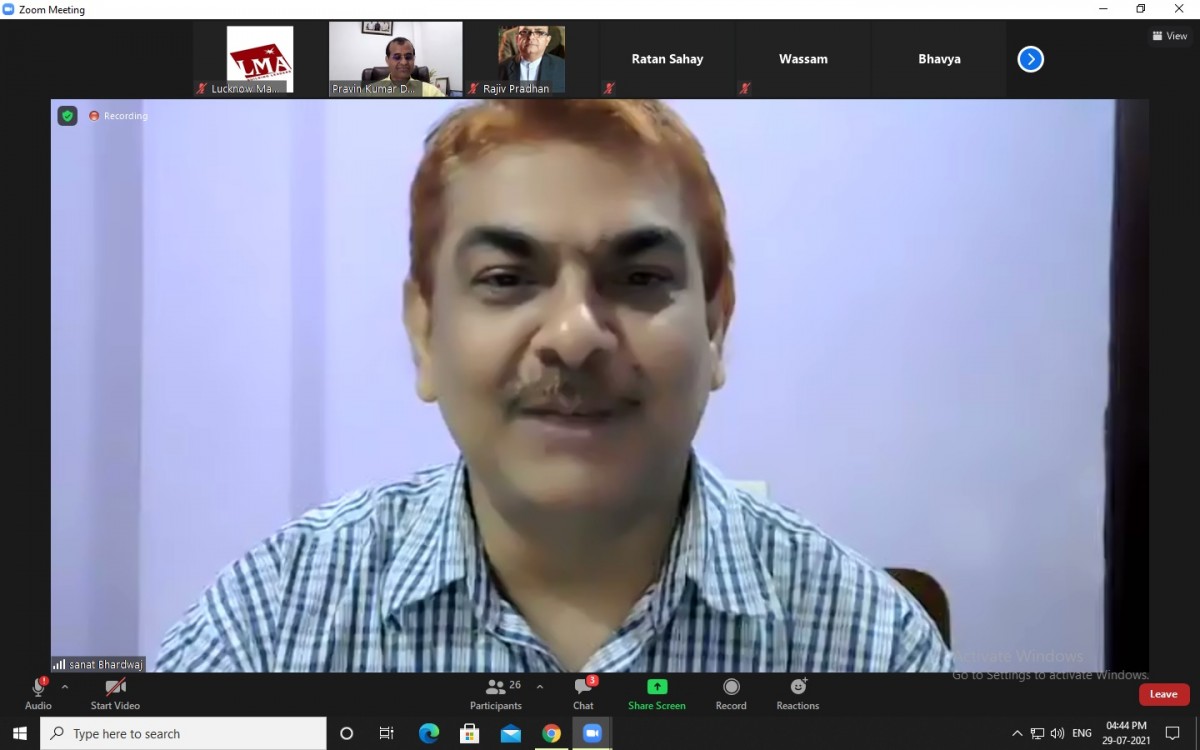This screenshot has height=750, width=1200.
Task: Open the Participants panel
Action: pyautogui.click(x=497, y=694)
